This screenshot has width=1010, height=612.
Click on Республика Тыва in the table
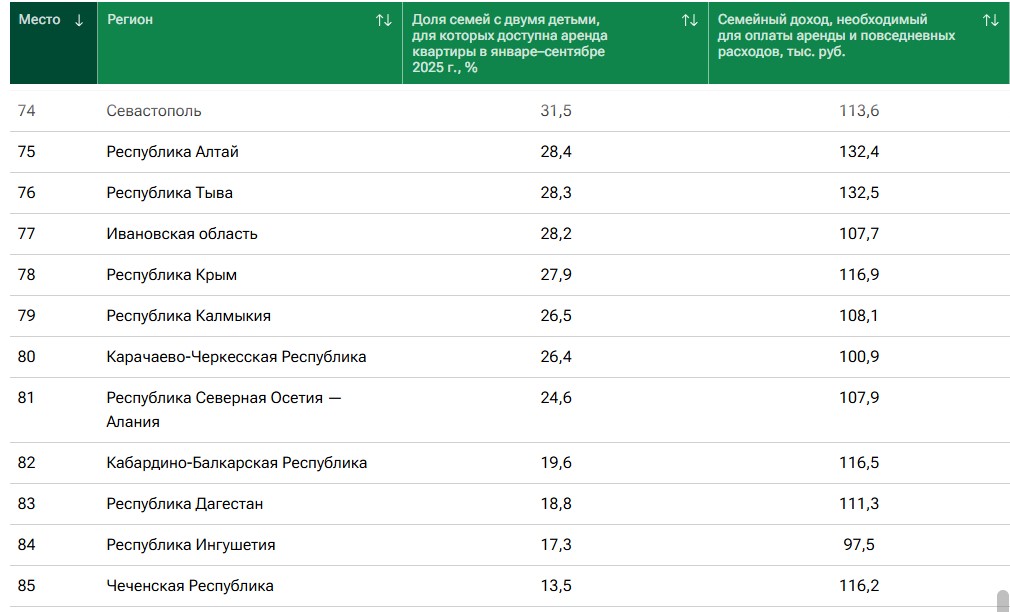tap(169, 193)
